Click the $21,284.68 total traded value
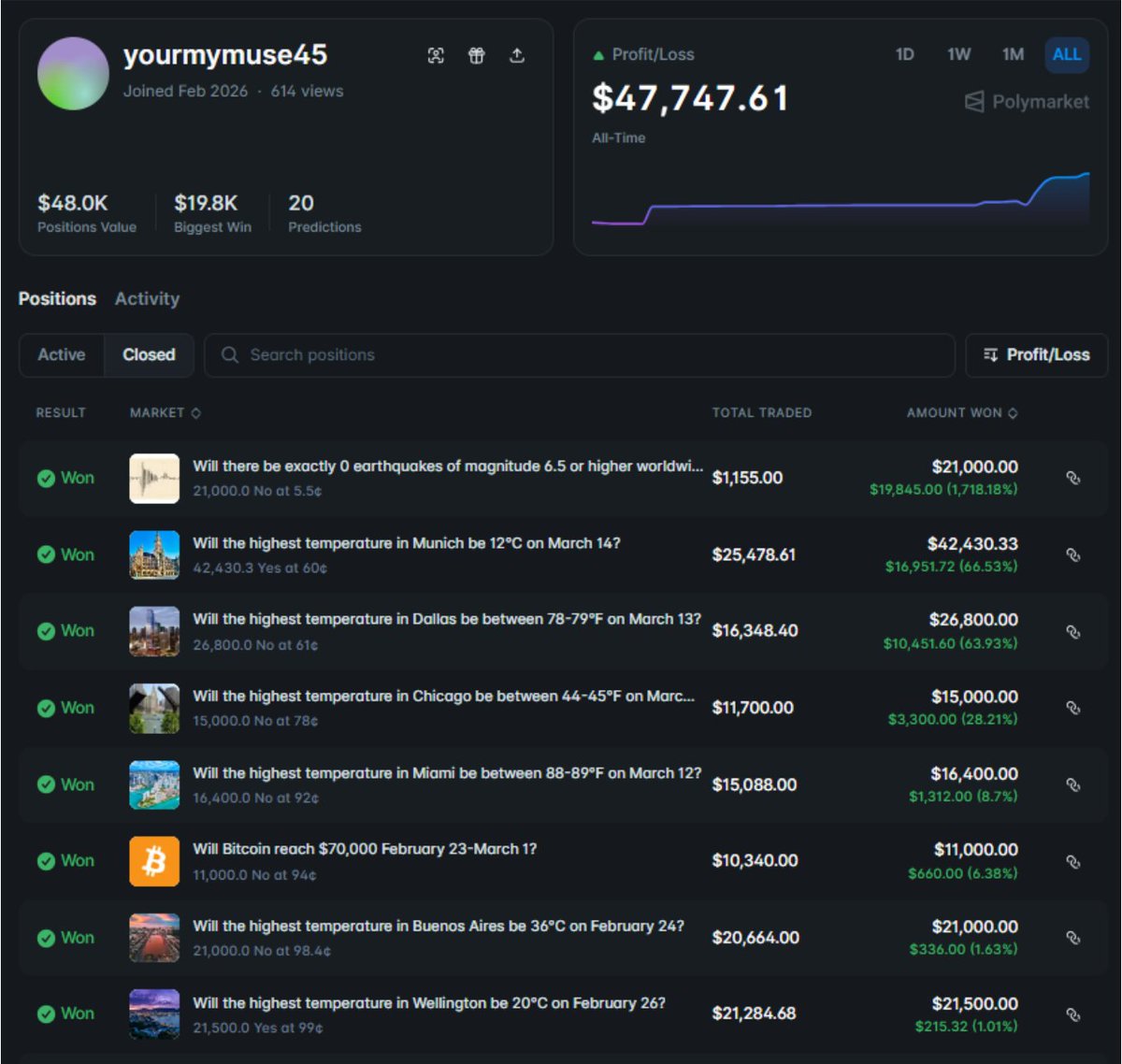The width and height of the screenshot is (1122, 1064). [755, 1014]
